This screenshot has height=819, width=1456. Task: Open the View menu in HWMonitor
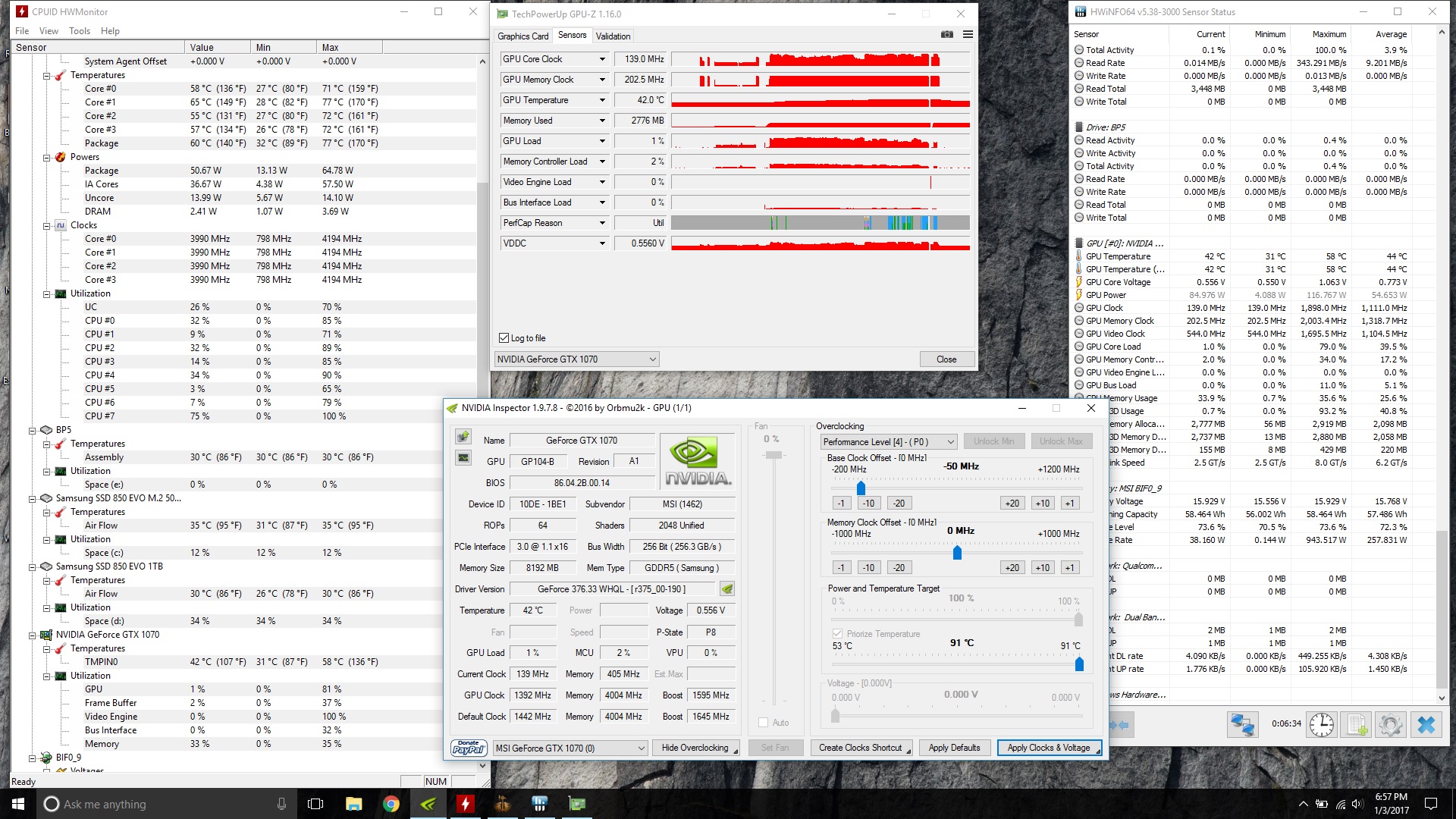pyautogui.click(x=49, y=31)
